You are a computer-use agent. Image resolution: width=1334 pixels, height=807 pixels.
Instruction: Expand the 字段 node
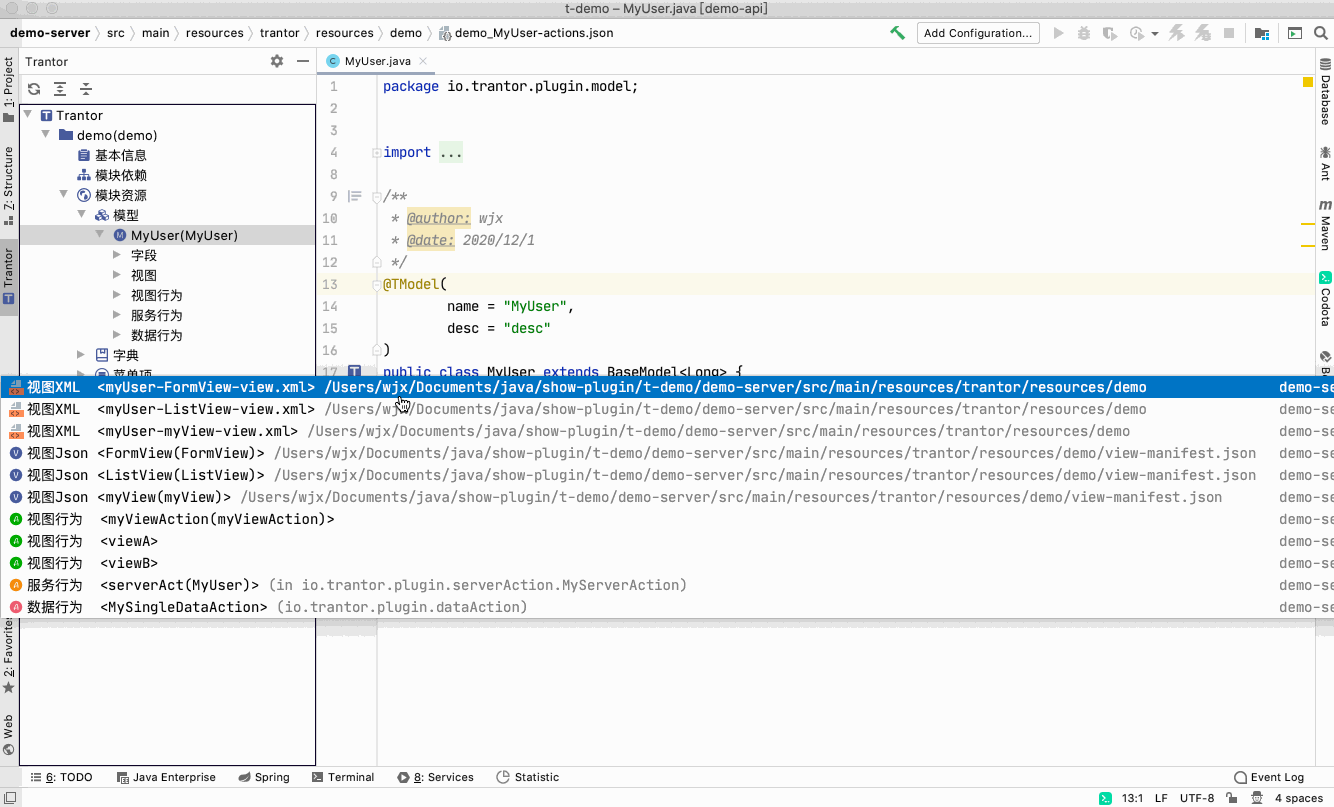pos(118,255)
